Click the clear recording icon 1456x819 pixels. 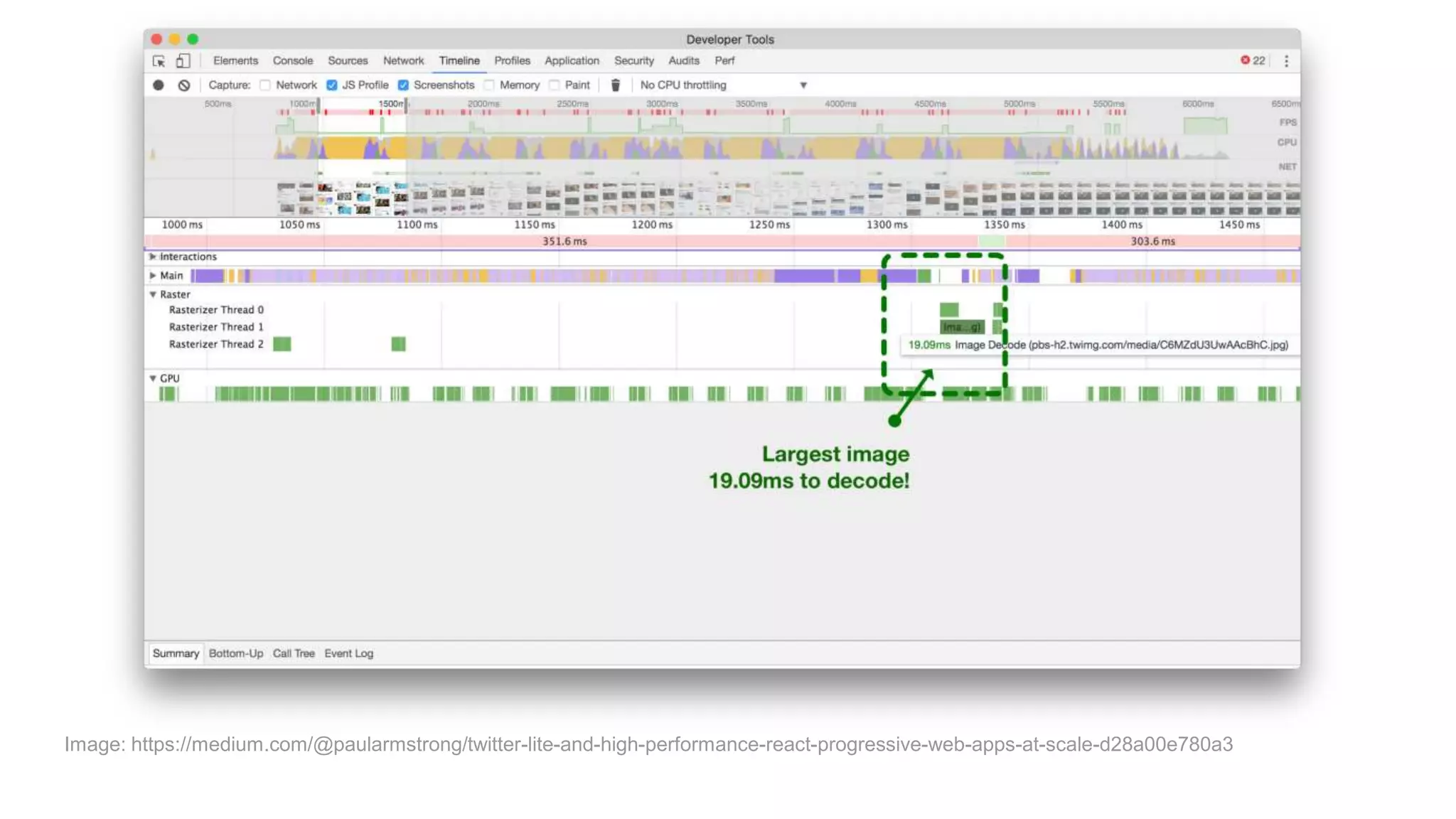(x=184, y=85)
